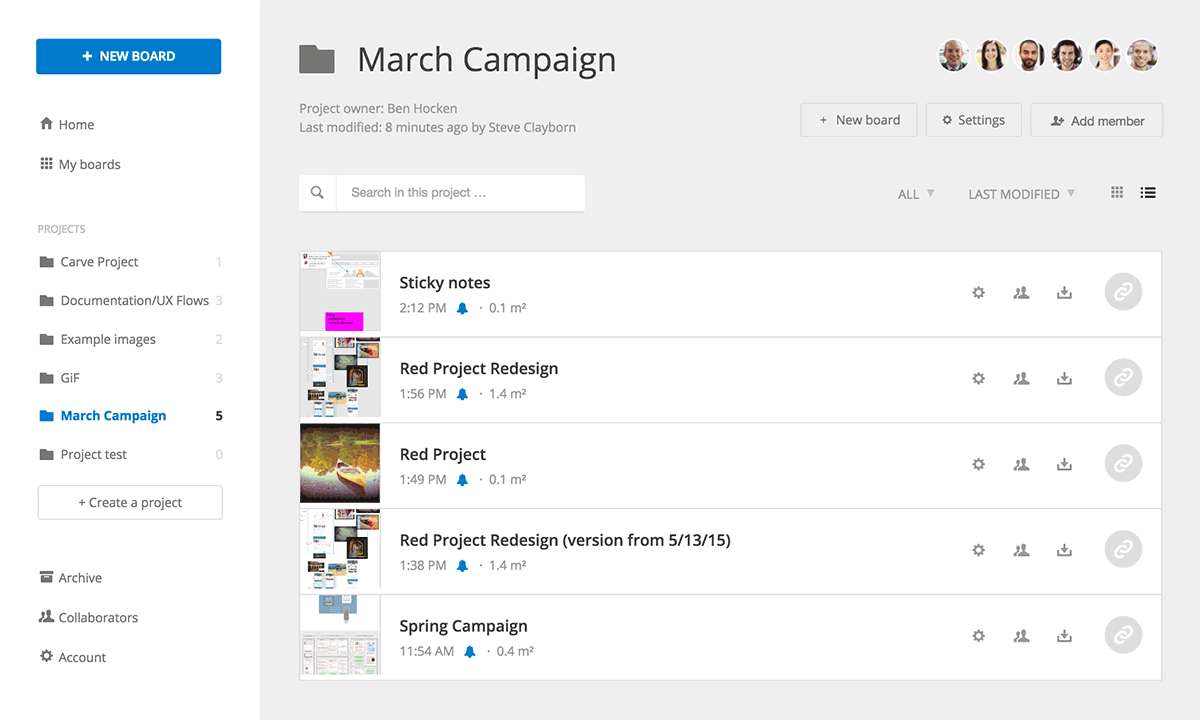Click the first member avatar
Screen dimensions: 1200x720
tap(954, 56)
